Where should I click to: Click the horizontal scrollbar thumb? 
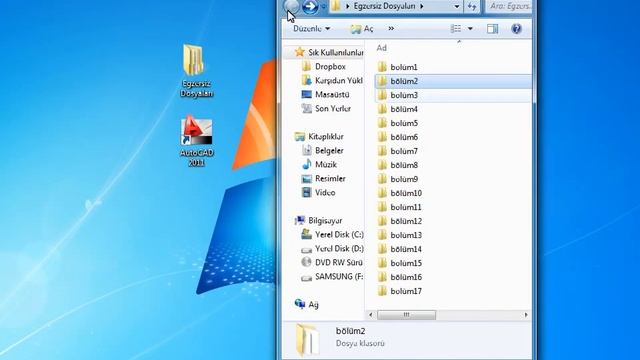pos(407,315)
